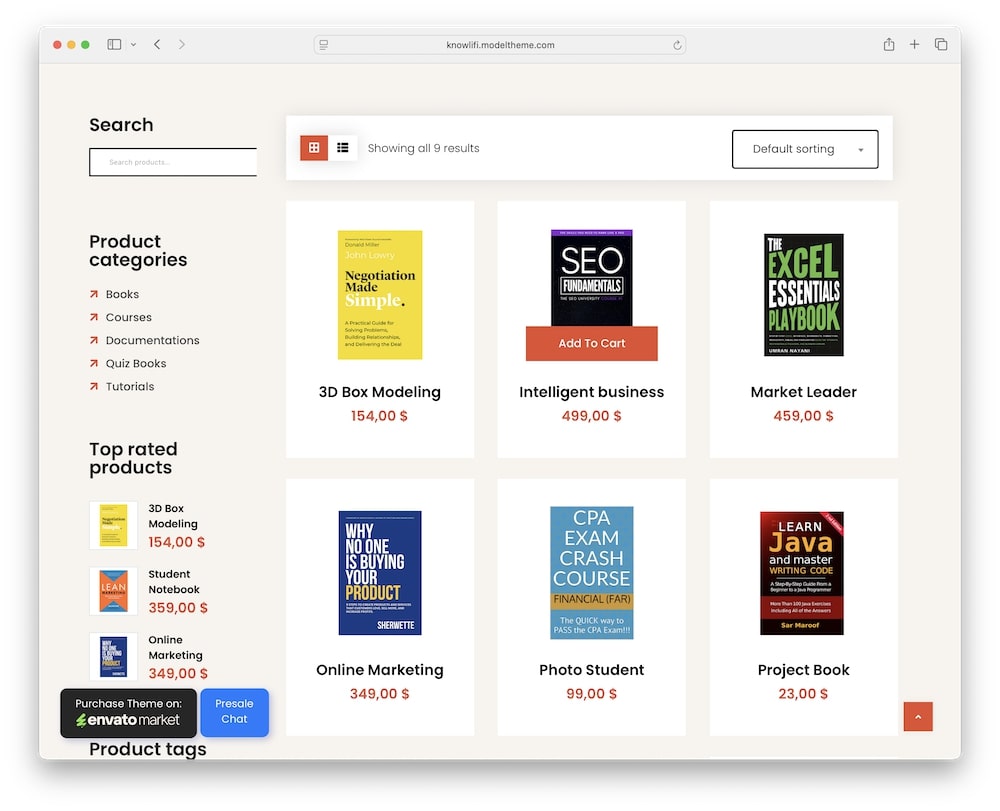Screen dimensions: 1000x811
Task: Open top rated Online Marketing thumbnail
Action: [x=114, y=657]
